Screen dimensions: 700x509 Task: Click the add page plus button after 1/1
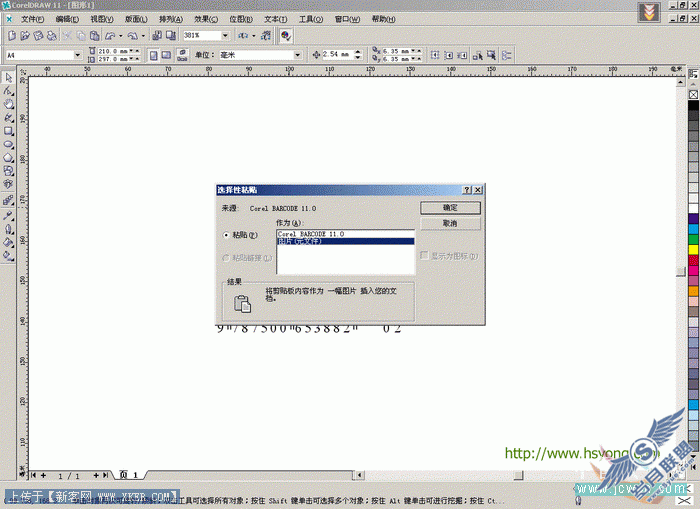click(96, 476)
